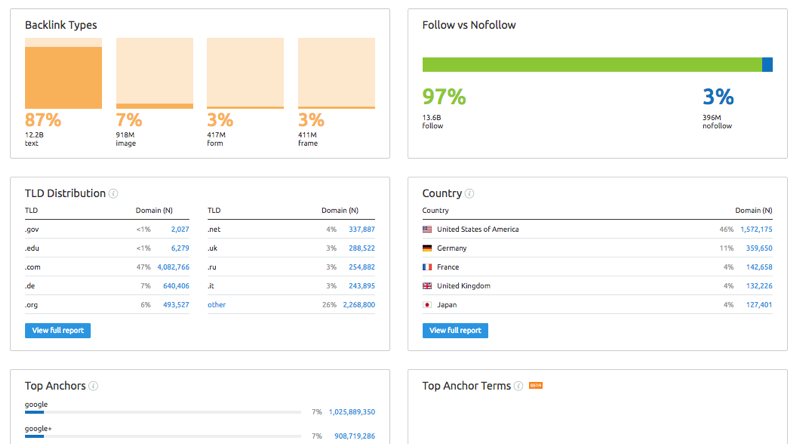This screenshot has height=444, width=800.
Task: Open full report in Country panel
Action: (455, 330)
